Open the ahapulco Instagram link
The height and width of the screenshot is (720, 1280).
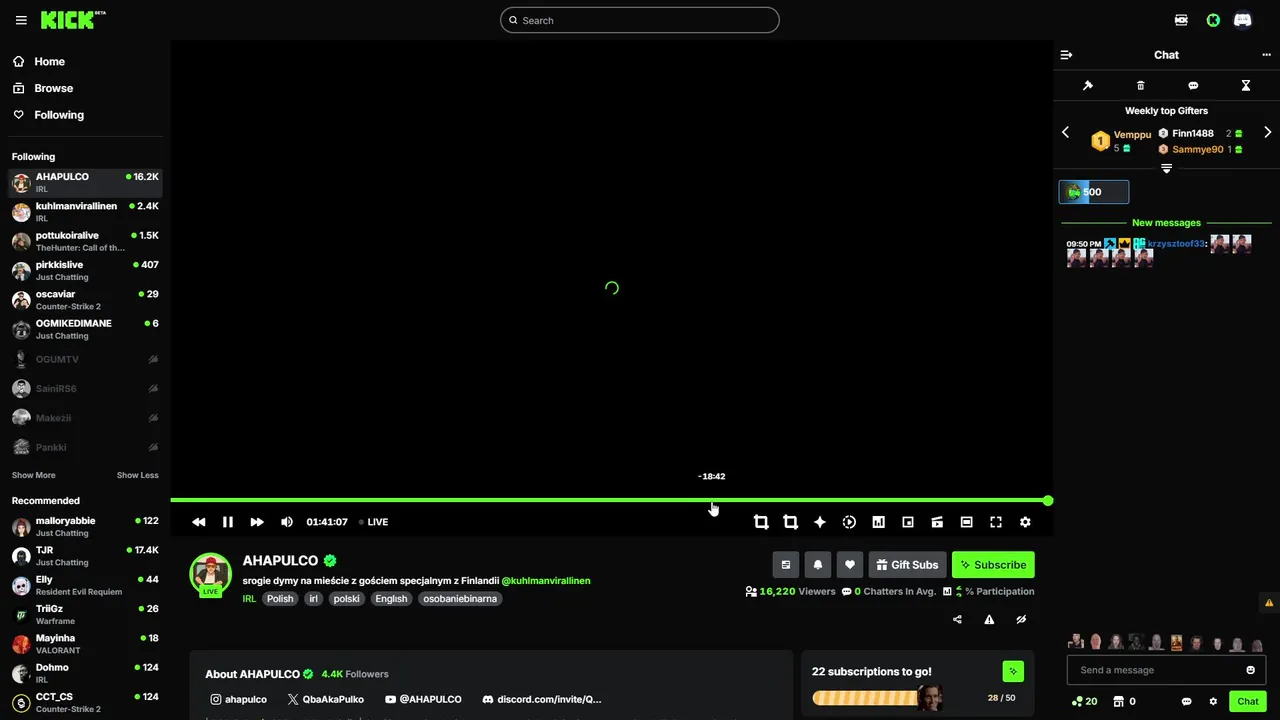pyautogui.click(x=238, y=700)
